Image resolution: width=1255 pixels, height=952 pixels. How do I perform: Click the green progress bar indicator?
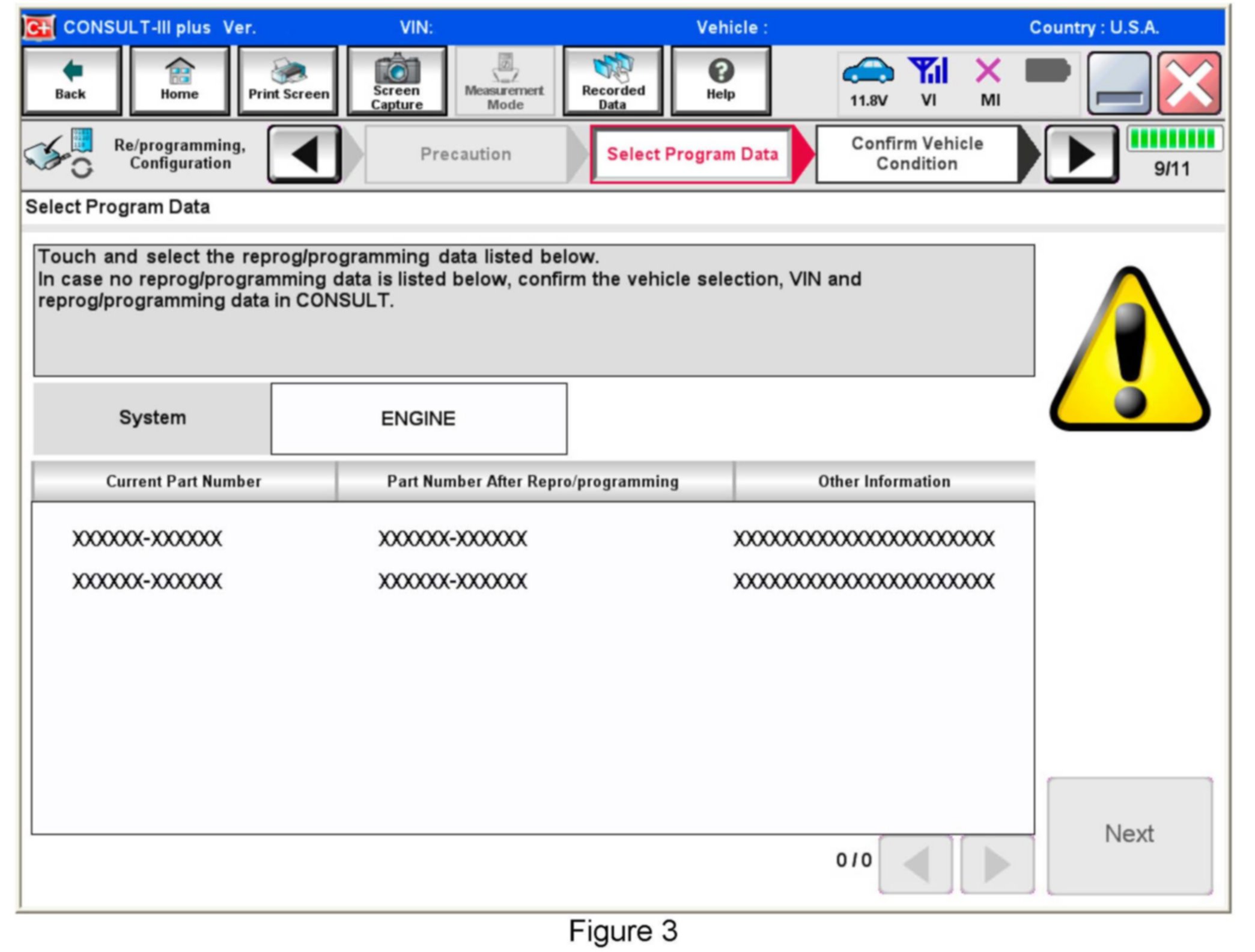pos(1171,139)
